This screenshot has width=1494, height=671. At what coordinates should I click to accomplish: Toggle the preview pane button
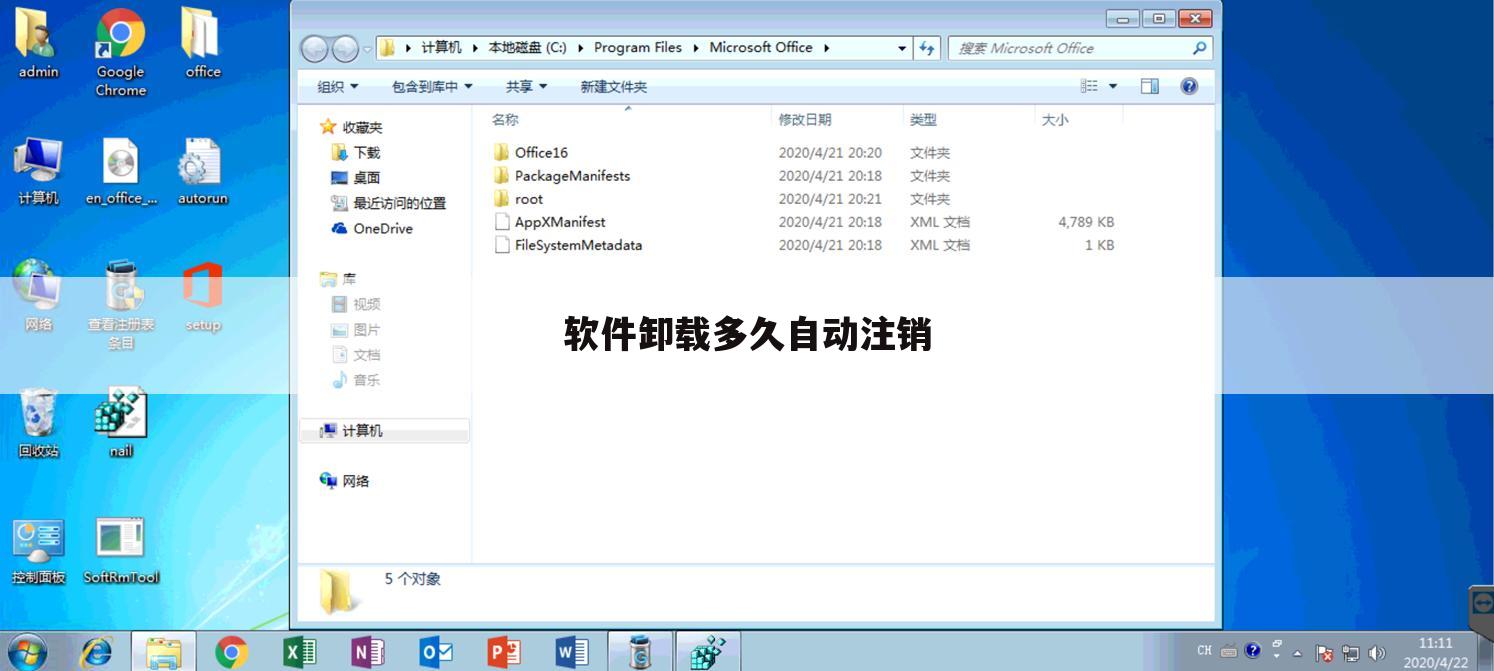[1150, 86]
